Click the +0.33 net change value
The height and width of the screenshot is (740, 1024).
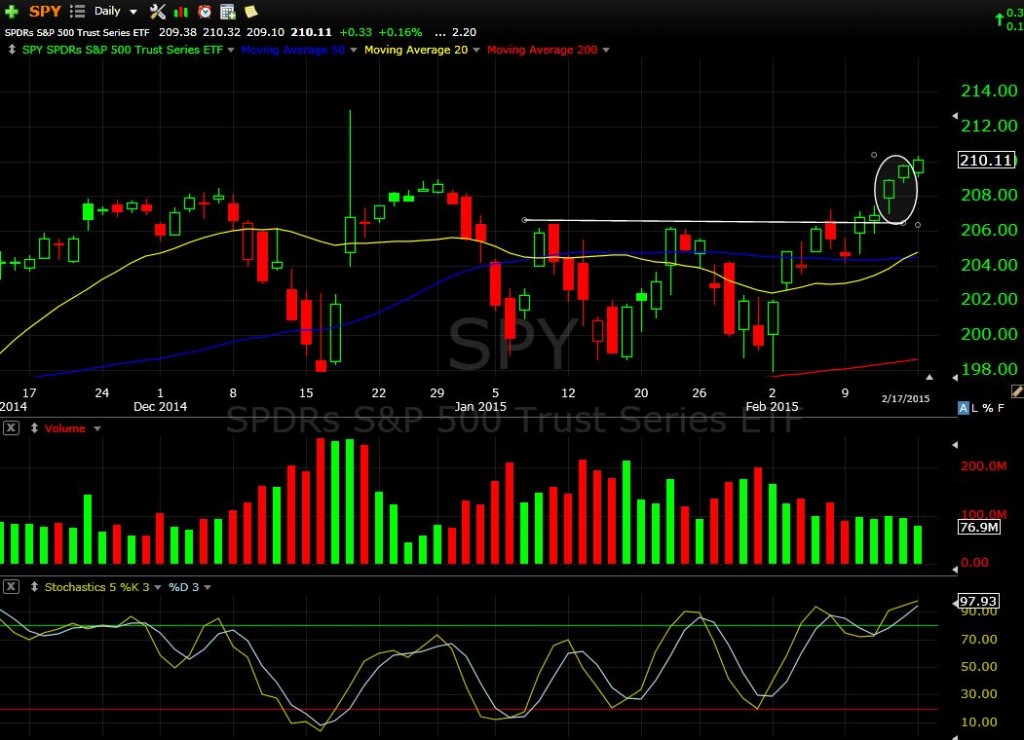(x=355, y=32)
